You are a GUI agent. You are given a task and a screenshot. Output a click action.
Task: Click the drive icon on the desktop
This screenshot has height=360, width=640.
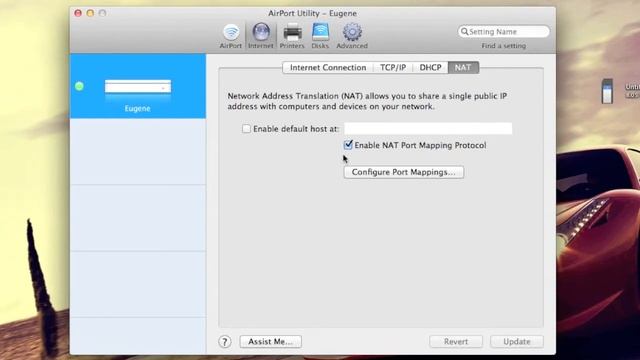click(607, 91)
